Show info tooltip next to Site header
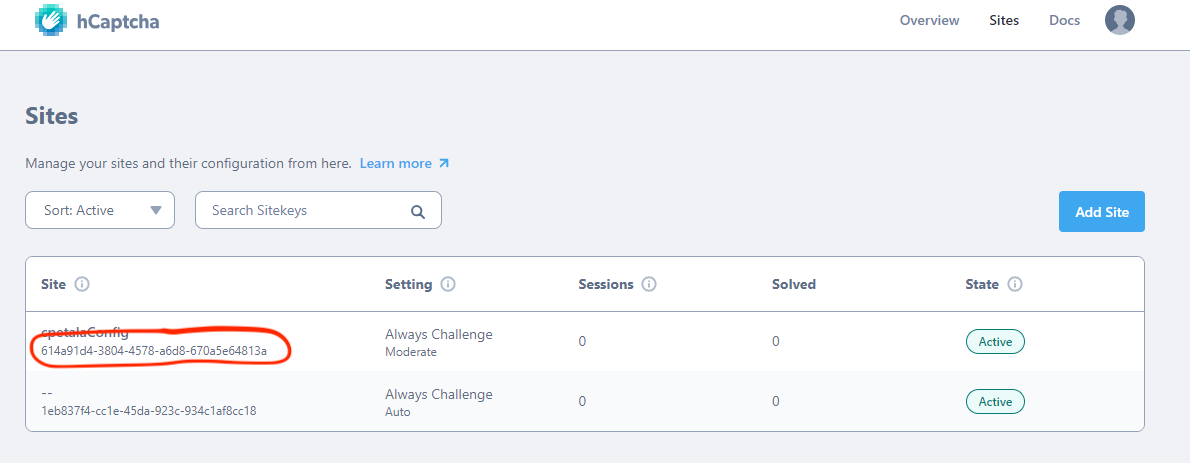 click(82, 285)
